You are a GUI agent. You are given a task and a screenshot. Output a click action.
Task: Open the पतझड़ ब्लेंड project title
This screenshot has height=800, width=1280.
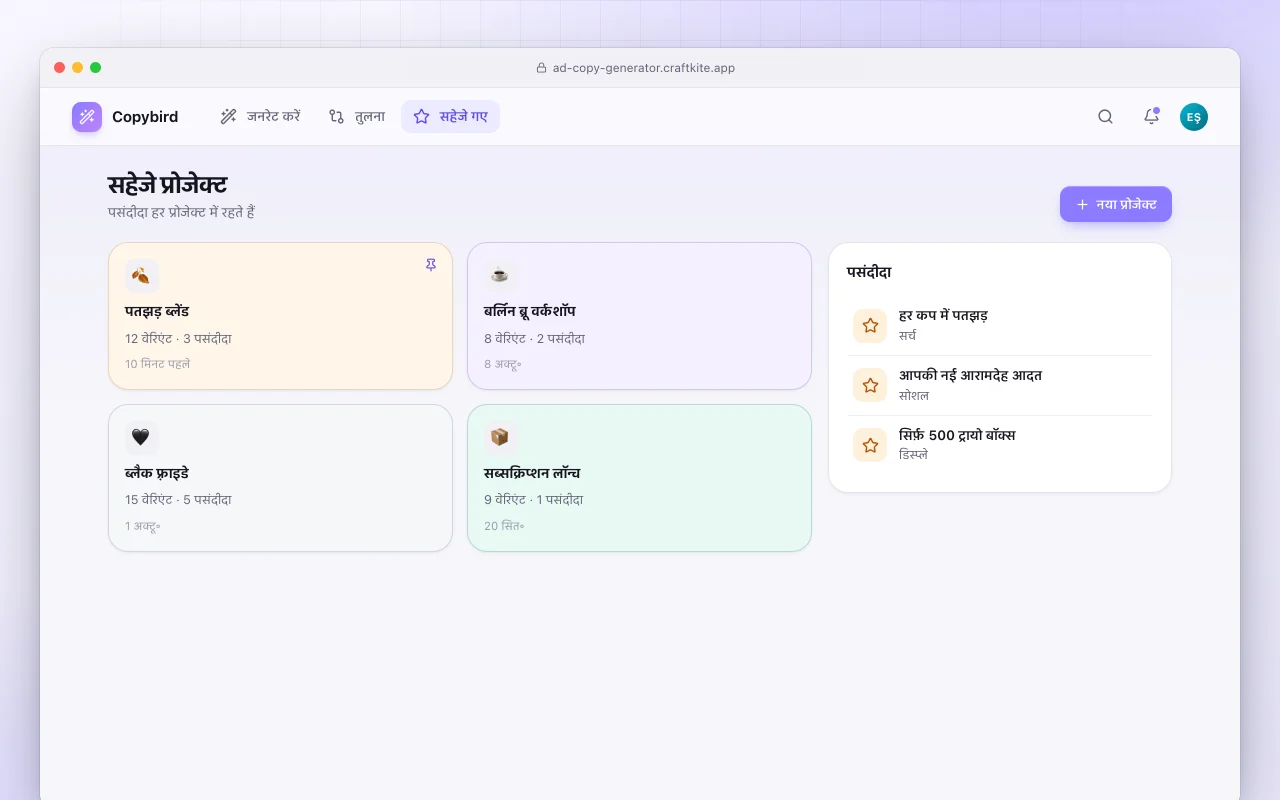(x=157, y=311)
